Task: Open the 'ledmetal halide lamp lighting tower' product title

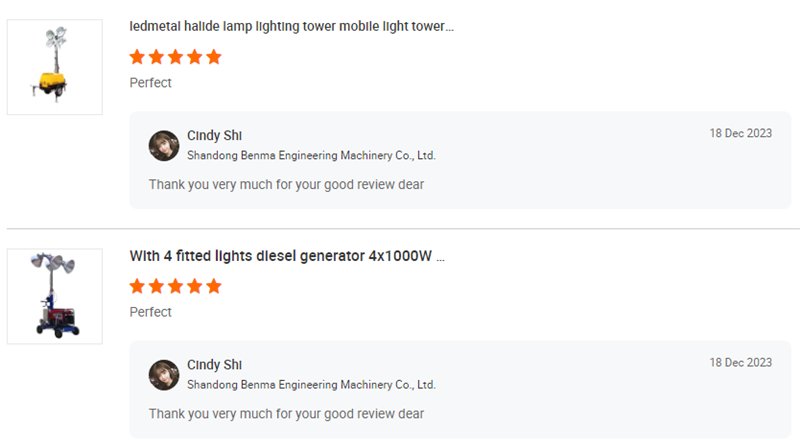Action: point(291,26)
